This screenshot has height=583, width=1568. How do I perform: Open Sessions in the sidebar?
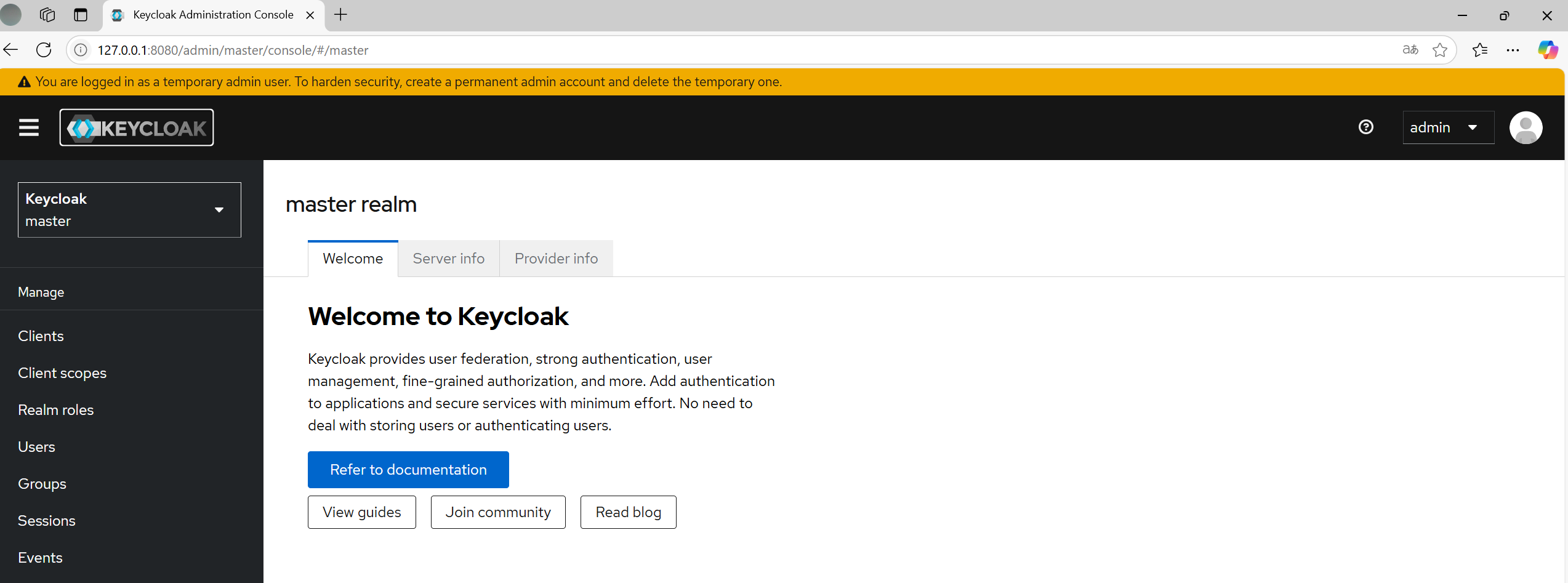pos(47,521)
